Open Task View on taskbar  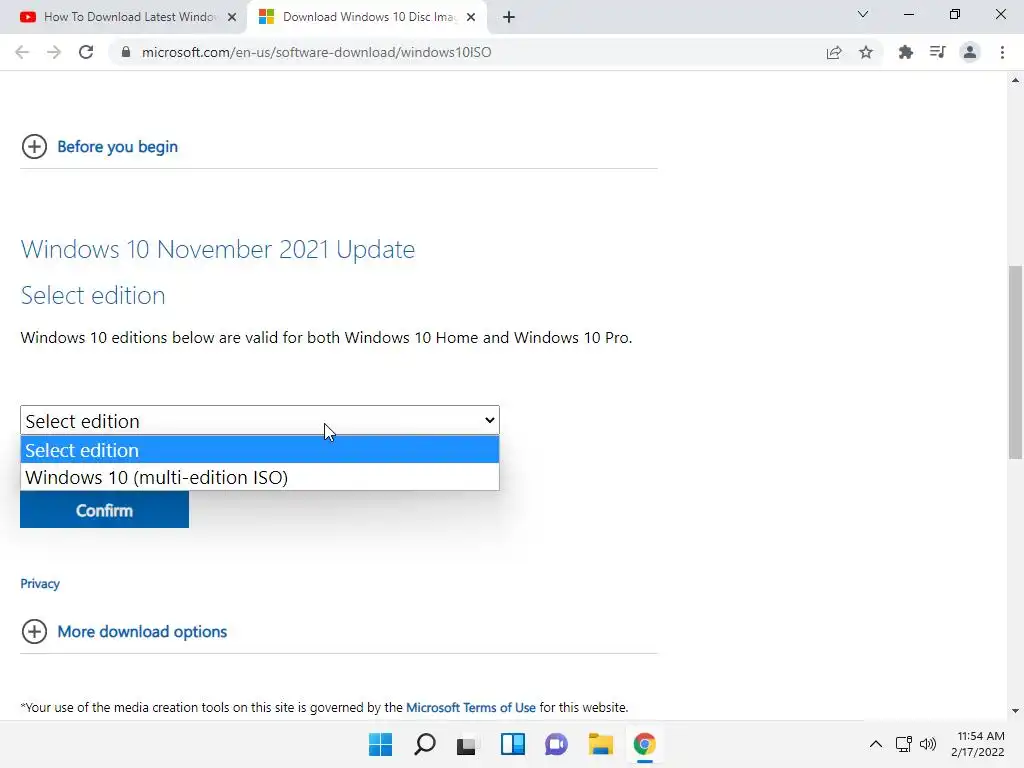466,744
